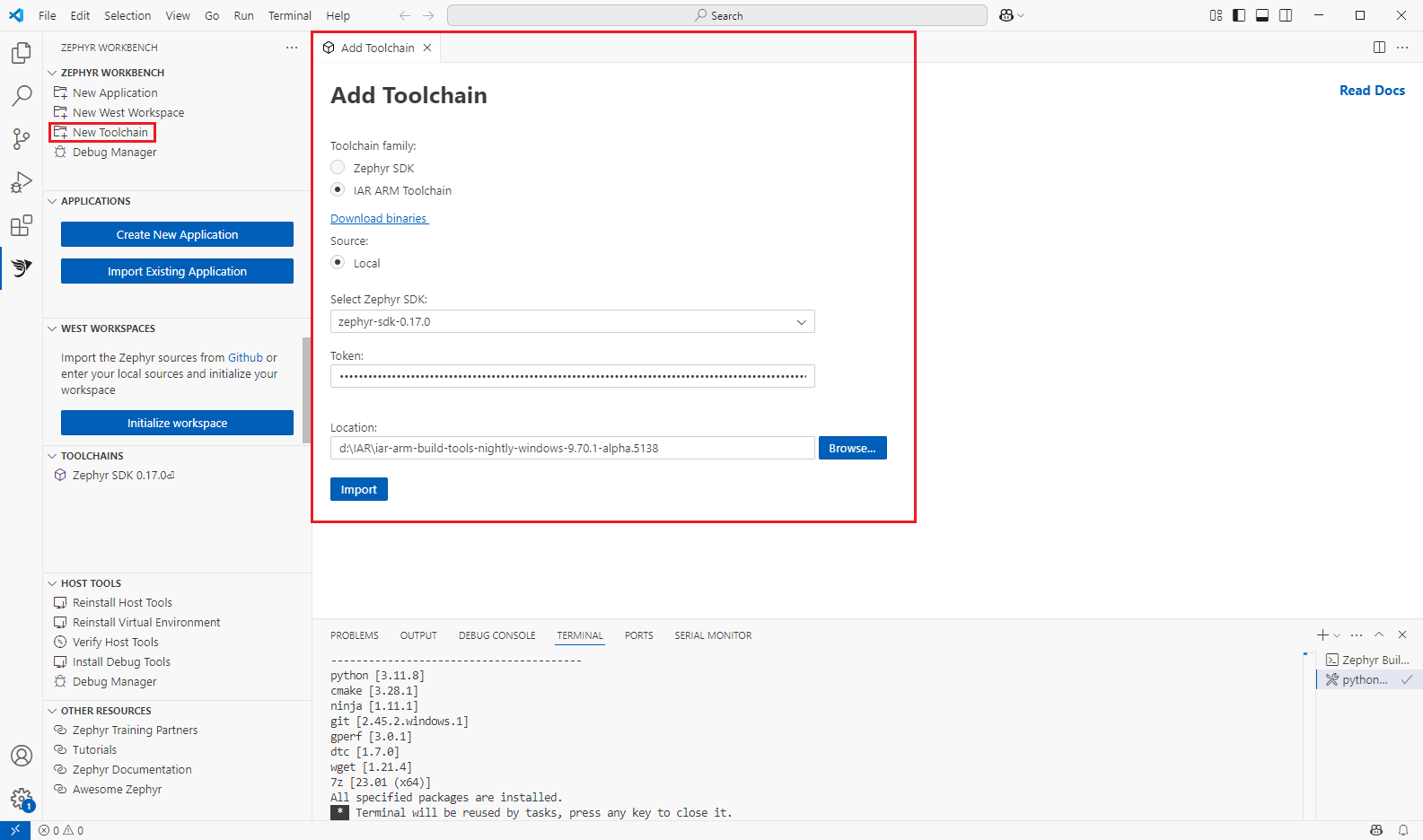Open the Accounts icon in activity bar

tap(22, 756)
